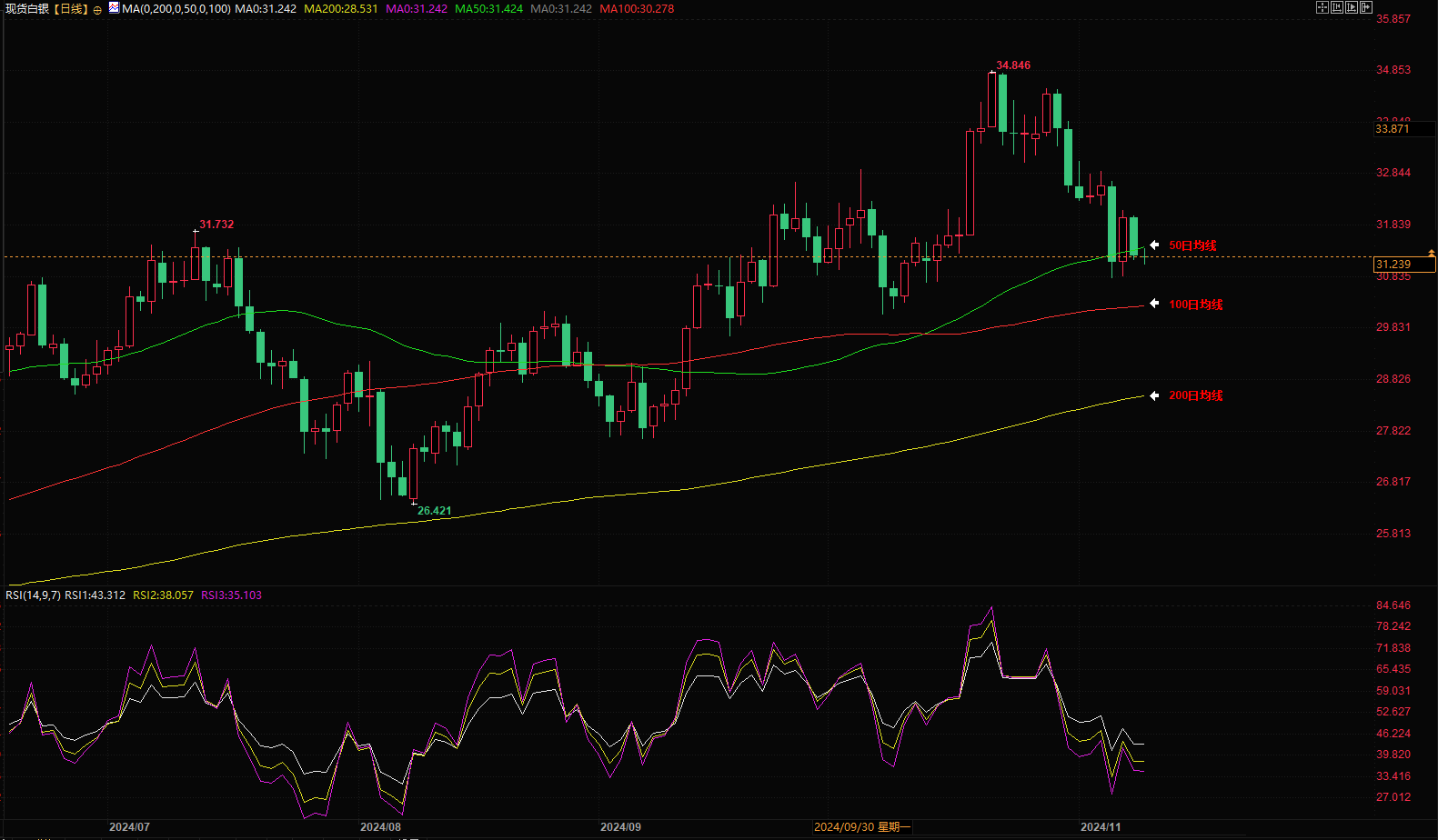Click the 28.826 price axis label
The image size is (1438, 840).
point(1393,379)
